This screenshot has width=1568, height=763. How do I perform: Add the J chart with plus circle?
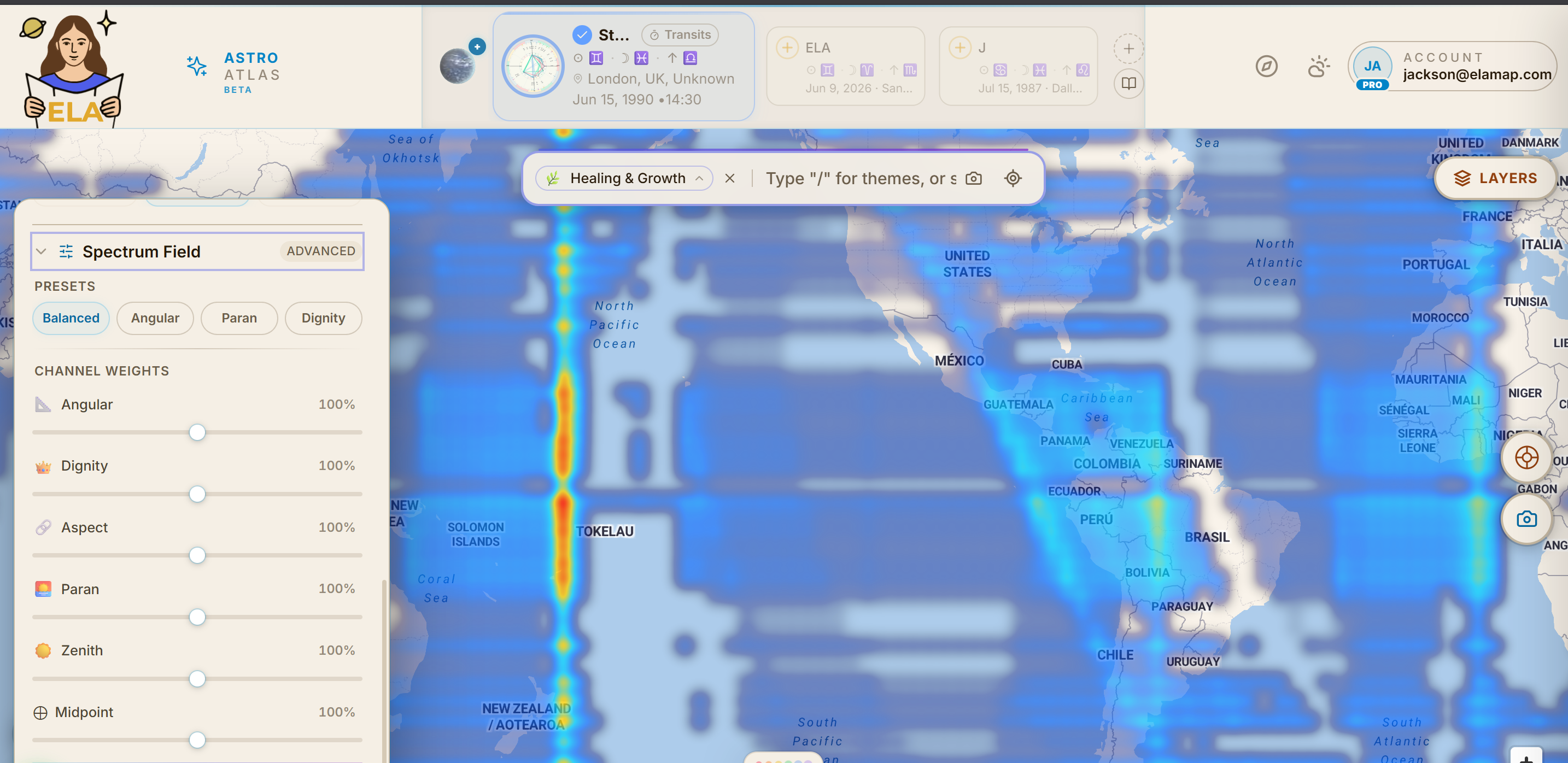point(960,48)
